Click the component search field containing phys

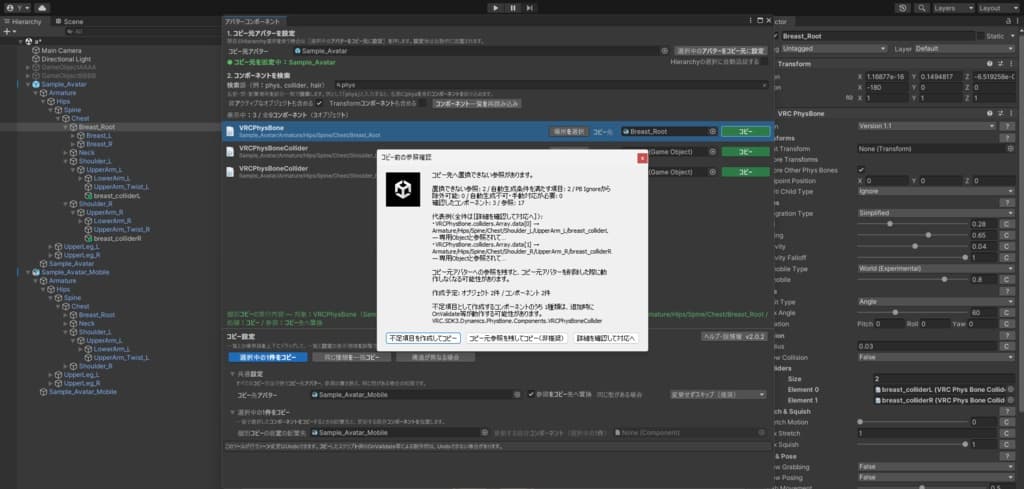(551, 85)
